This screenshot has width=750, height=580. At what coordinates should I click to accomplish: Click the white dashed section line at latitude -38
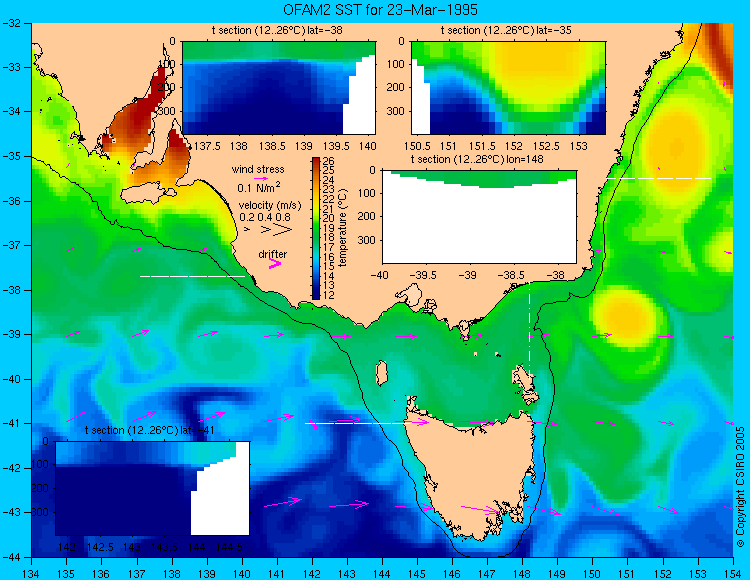coord(192,276)
